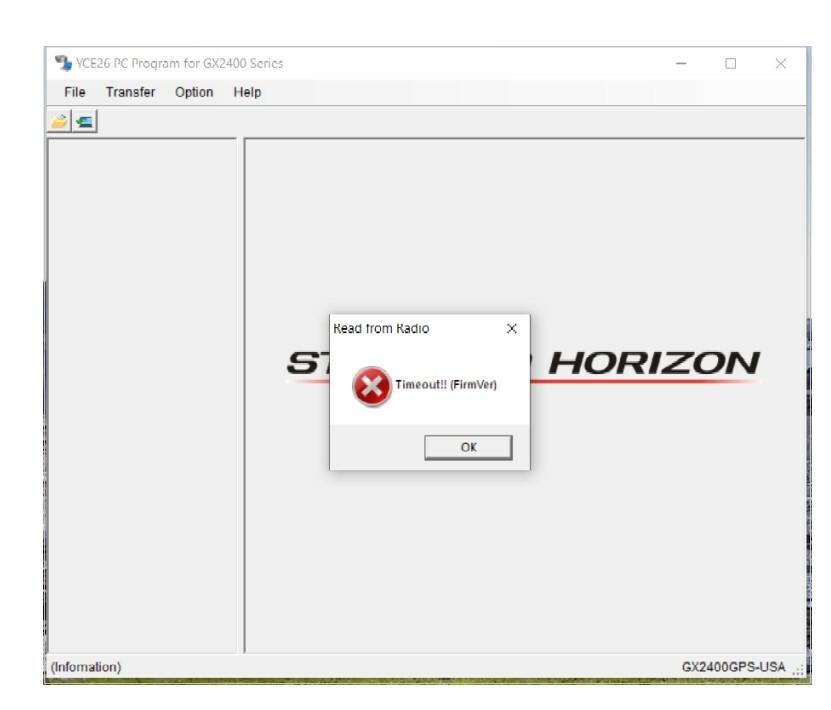Open the File menu

[75, 92]
